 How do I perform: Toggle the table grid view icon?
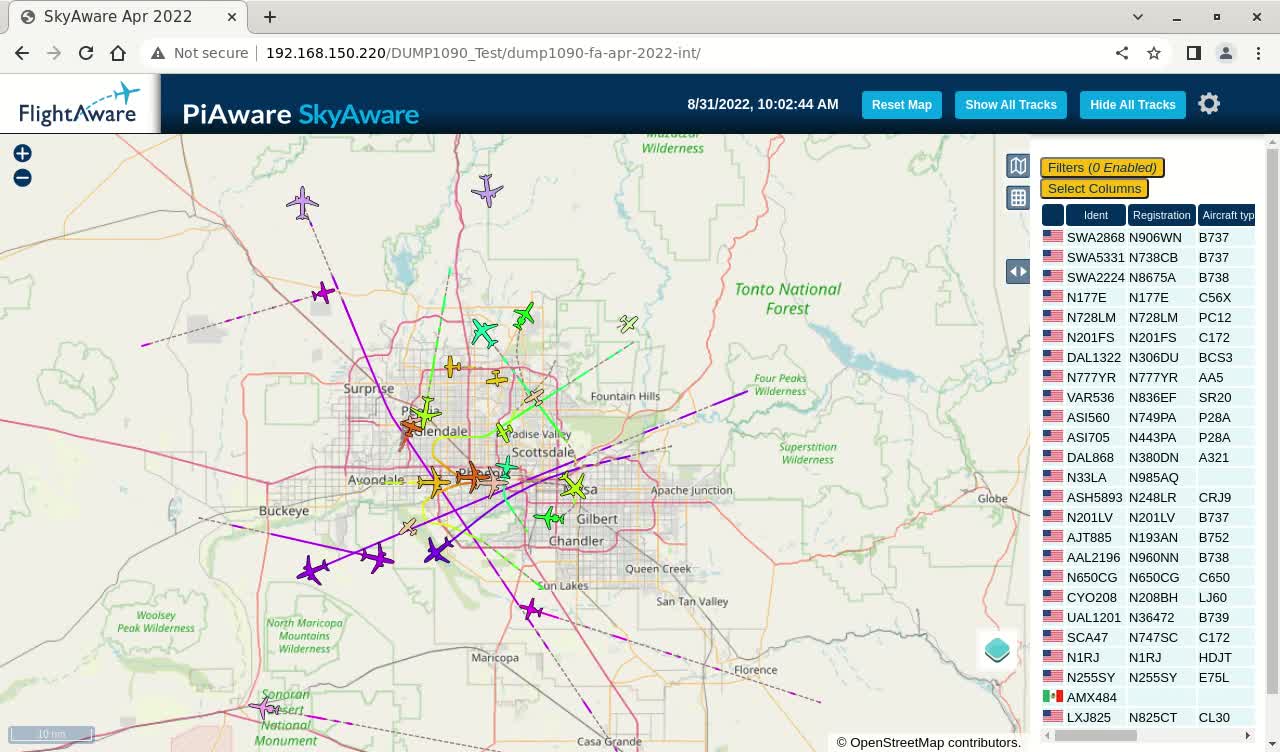pyautogui.click(x=1018, y=198)
